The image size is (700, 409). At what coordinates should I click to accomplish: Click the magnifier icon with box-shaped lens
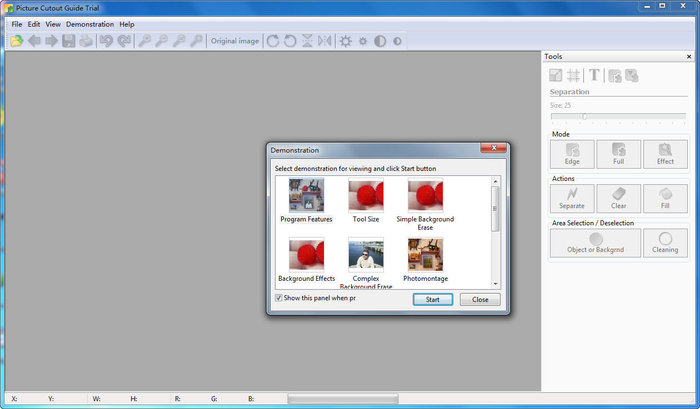[179, 41]
